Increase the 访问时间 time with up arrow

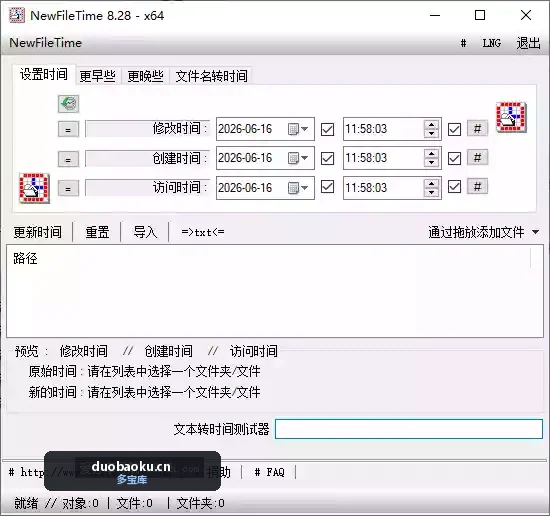click(x=432, y=183)
